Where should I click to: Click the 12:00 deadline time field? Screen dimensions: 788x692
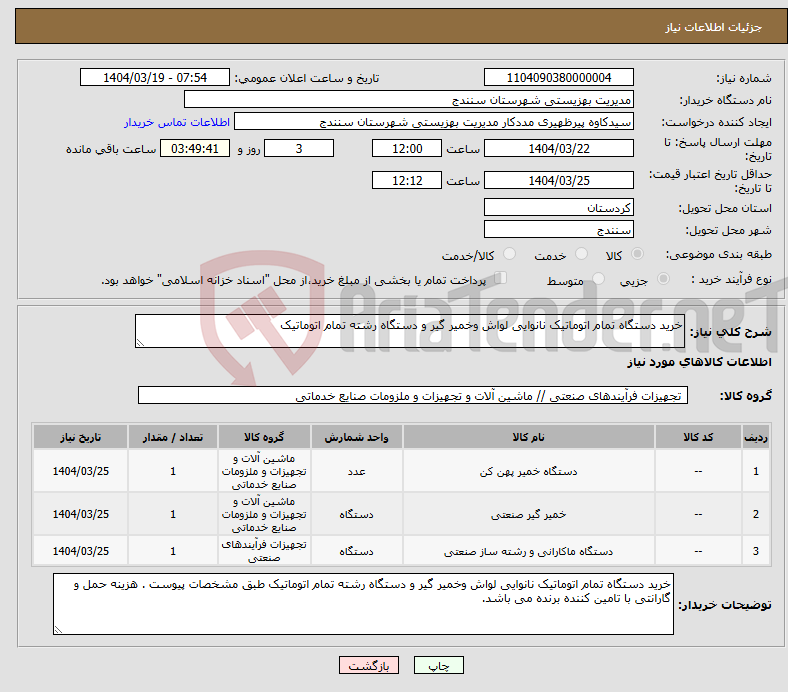click(x=407, y=148)
